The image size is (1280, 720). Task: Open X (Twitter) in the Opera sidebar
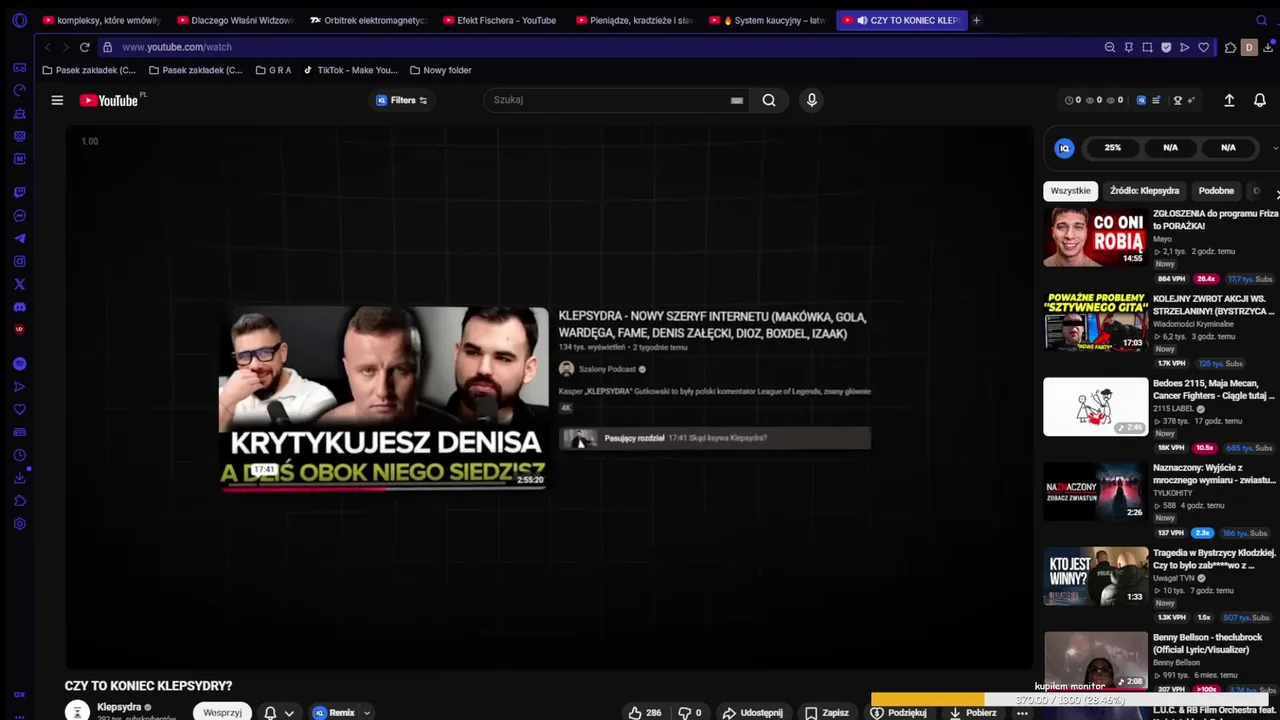pos(19,284)
